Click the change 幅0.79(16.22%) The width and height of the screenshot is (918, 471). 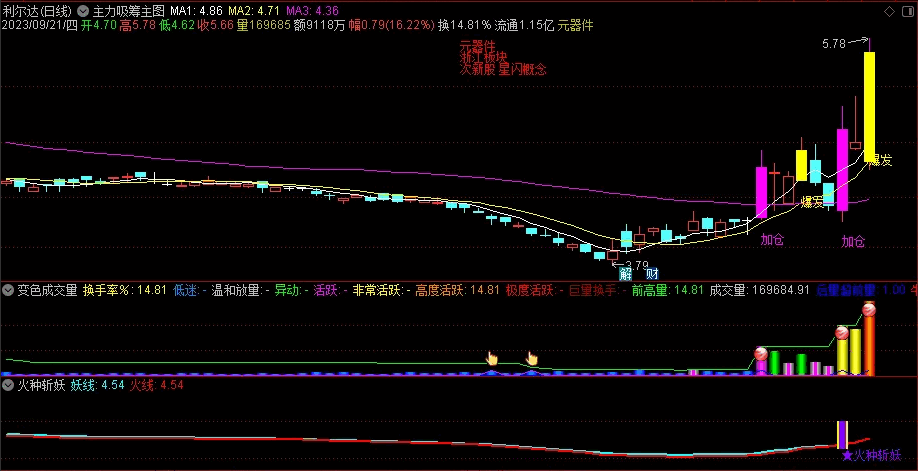coord(392,25)
